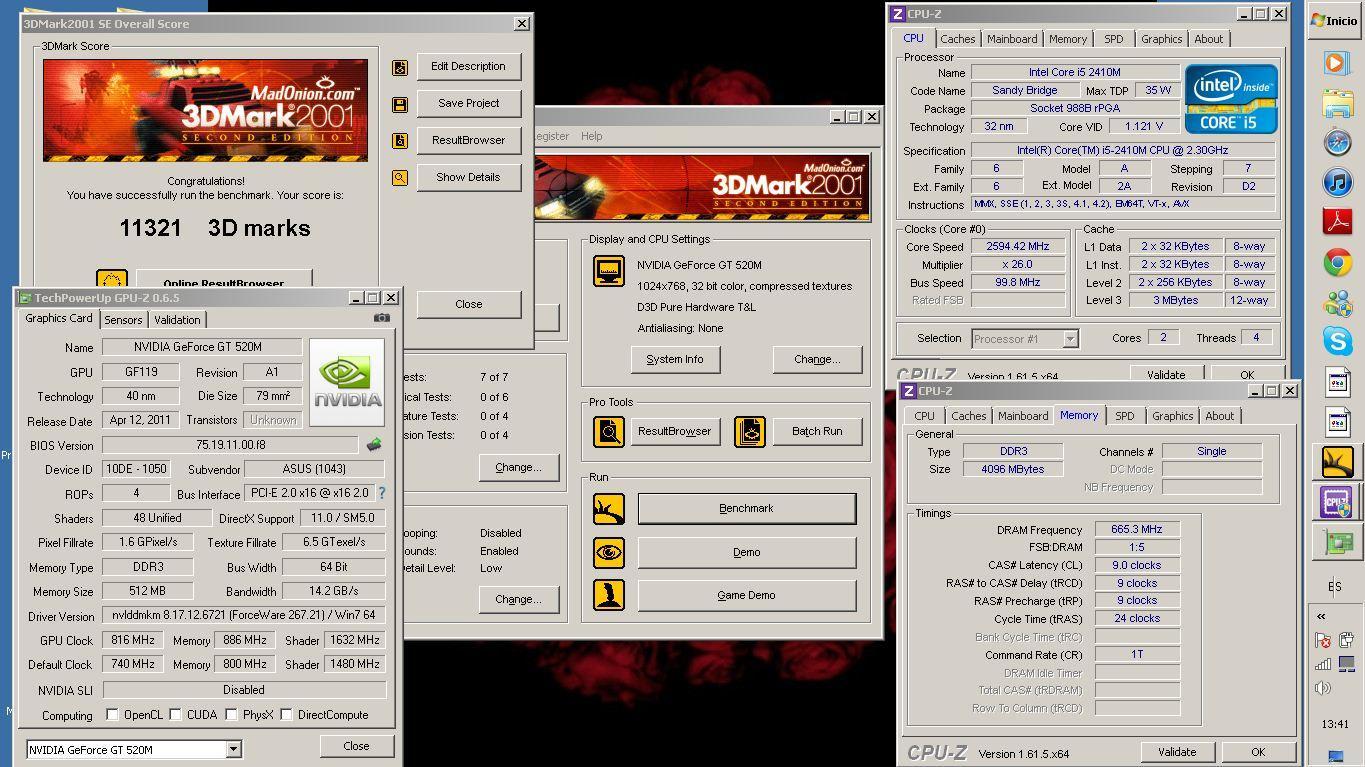Click the Change button under Display settings
1365x767 pixels.
click(817, 360)
